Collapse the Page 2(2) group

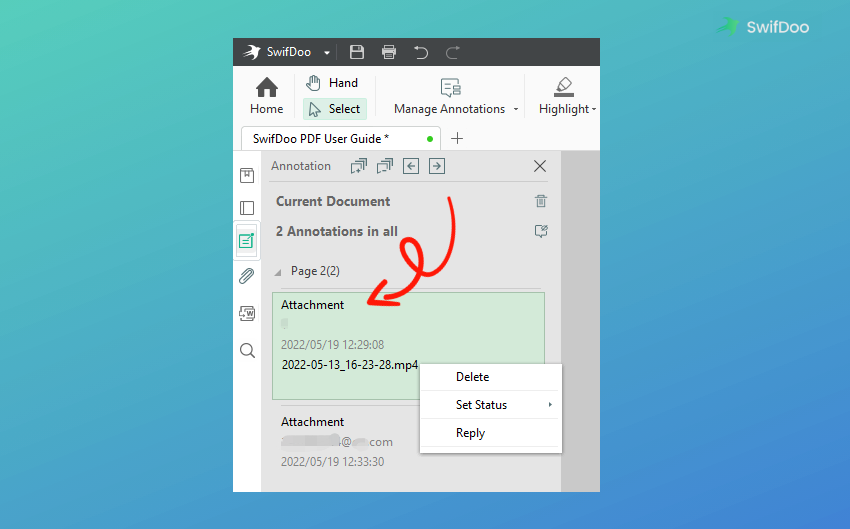point(278,272)
